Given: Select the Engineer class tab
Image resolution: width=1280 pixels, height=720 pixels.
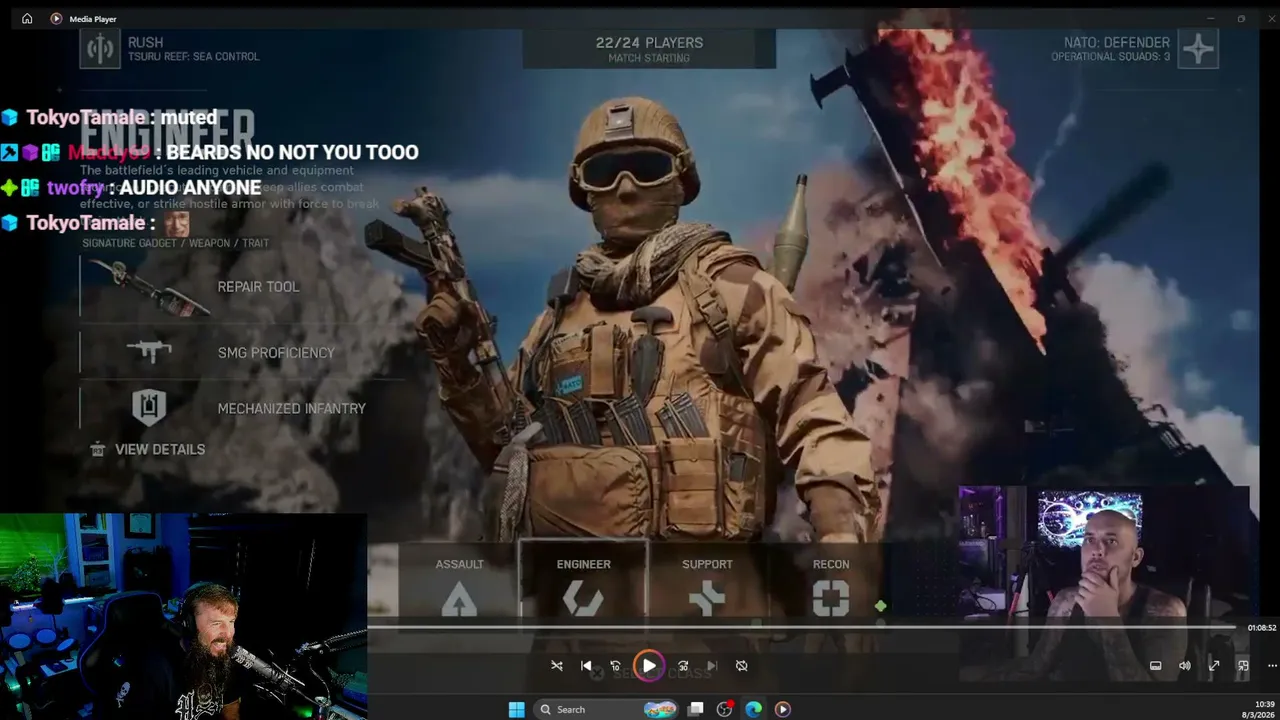Looking at the screenshot, I should coord(583,585).
